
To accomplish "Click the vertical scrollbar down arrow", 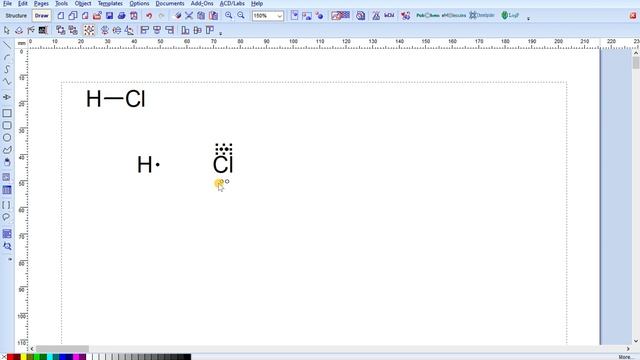I will [636, 341].
